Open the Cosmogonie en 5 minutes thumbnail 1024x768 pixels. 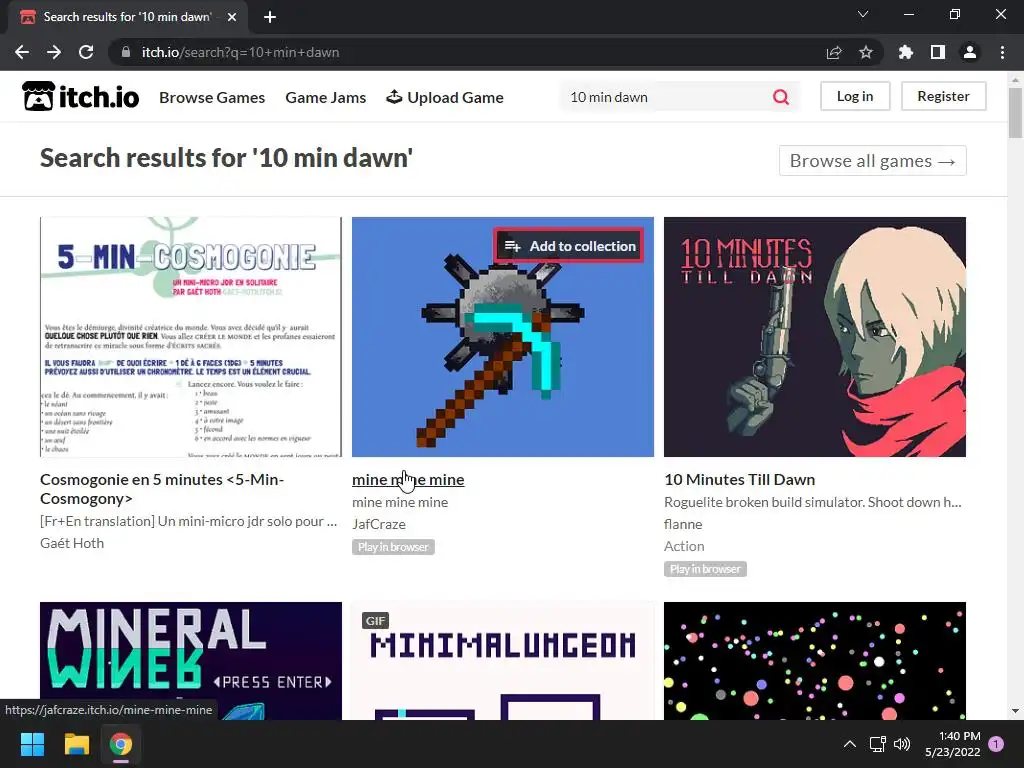tap(191, 337)
